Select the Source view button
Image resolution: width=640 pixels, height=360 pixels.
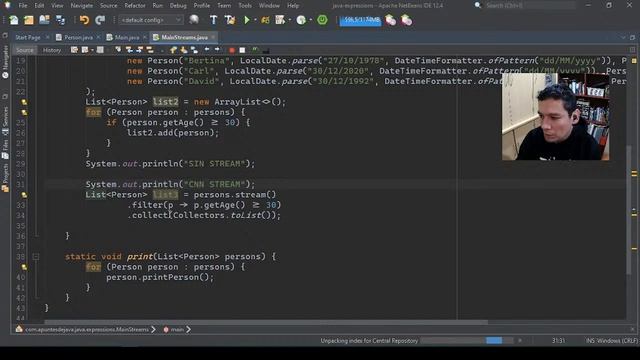click(25, 50)
